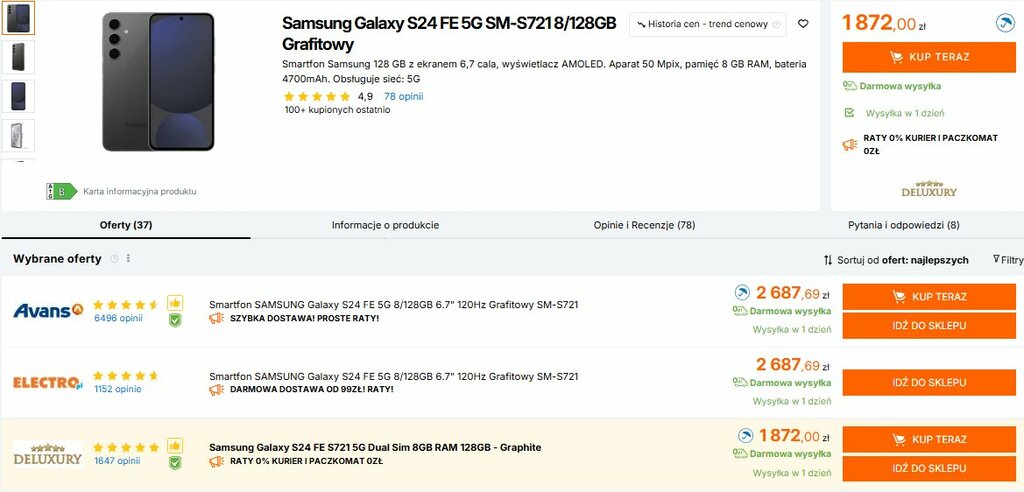Select the second product thumbnail image

point(19,57)
